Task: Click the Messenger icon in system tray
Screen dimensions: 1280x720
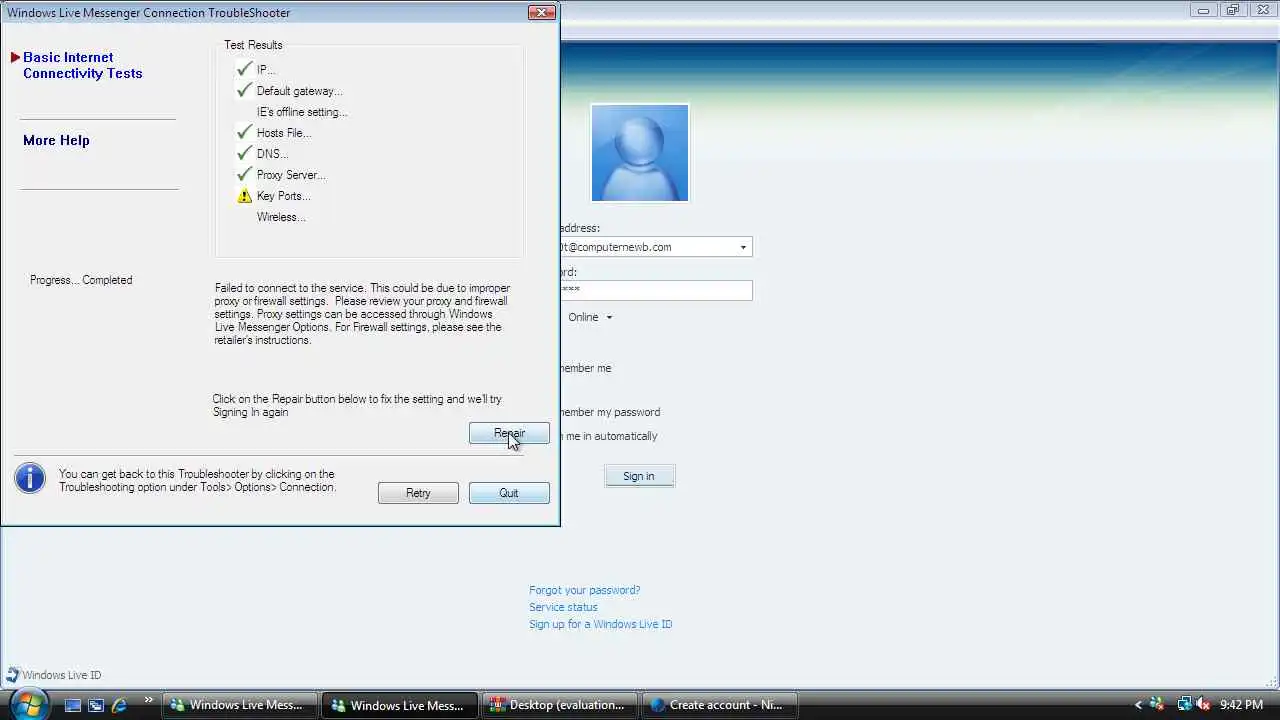Action: pos(1157,705)
